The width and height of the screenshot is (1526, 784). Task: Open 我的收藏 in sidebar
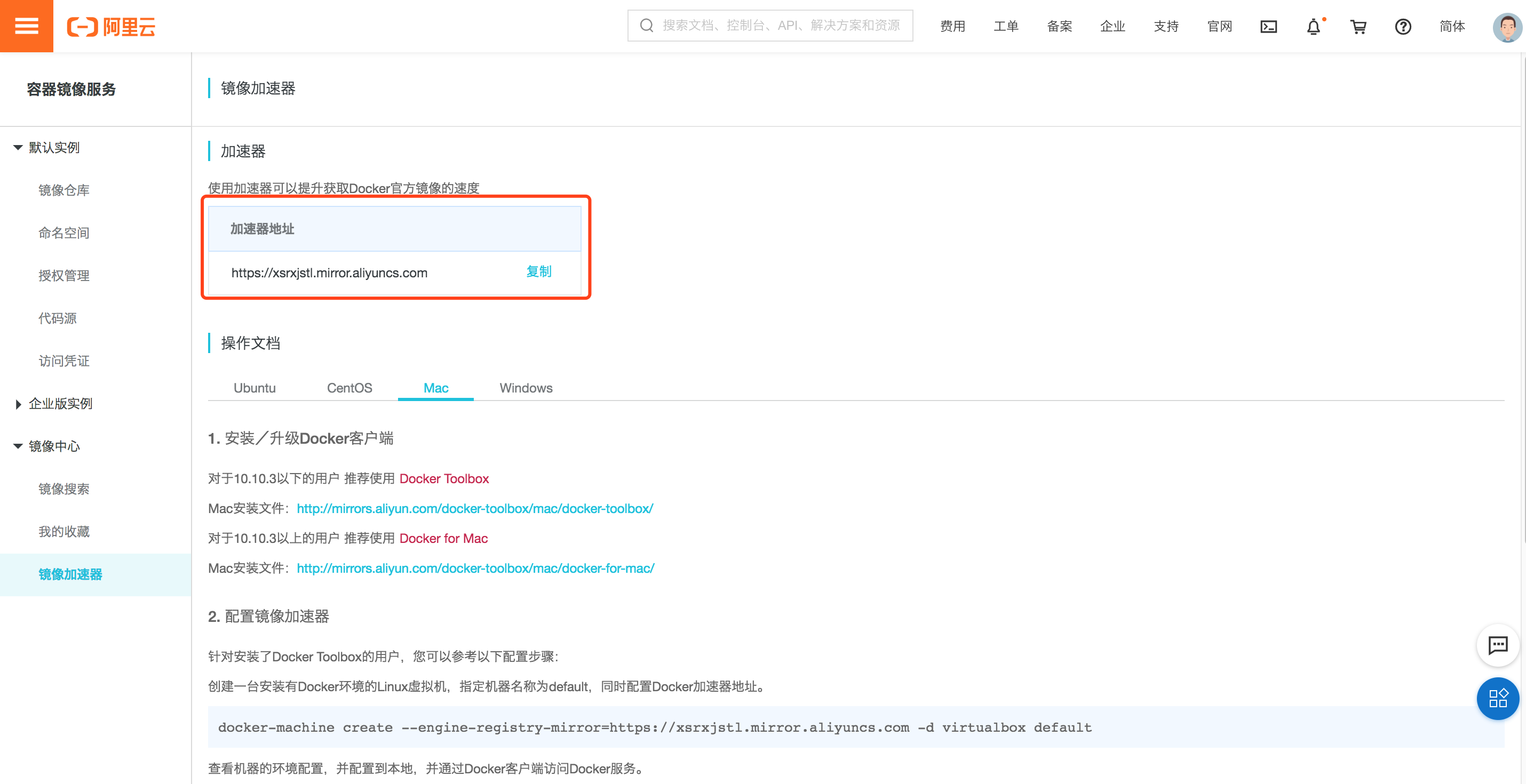tap(64, 531)
